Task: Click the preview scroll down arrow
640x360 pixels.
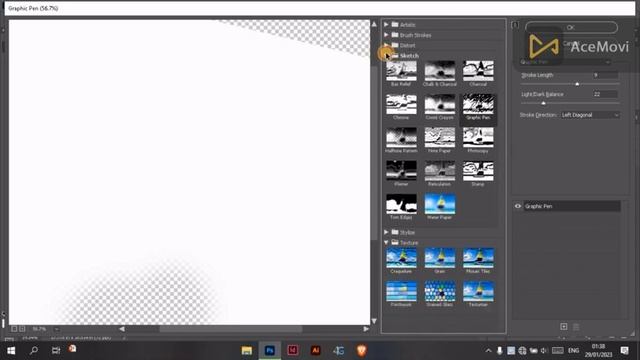Action: pos(374,321)
